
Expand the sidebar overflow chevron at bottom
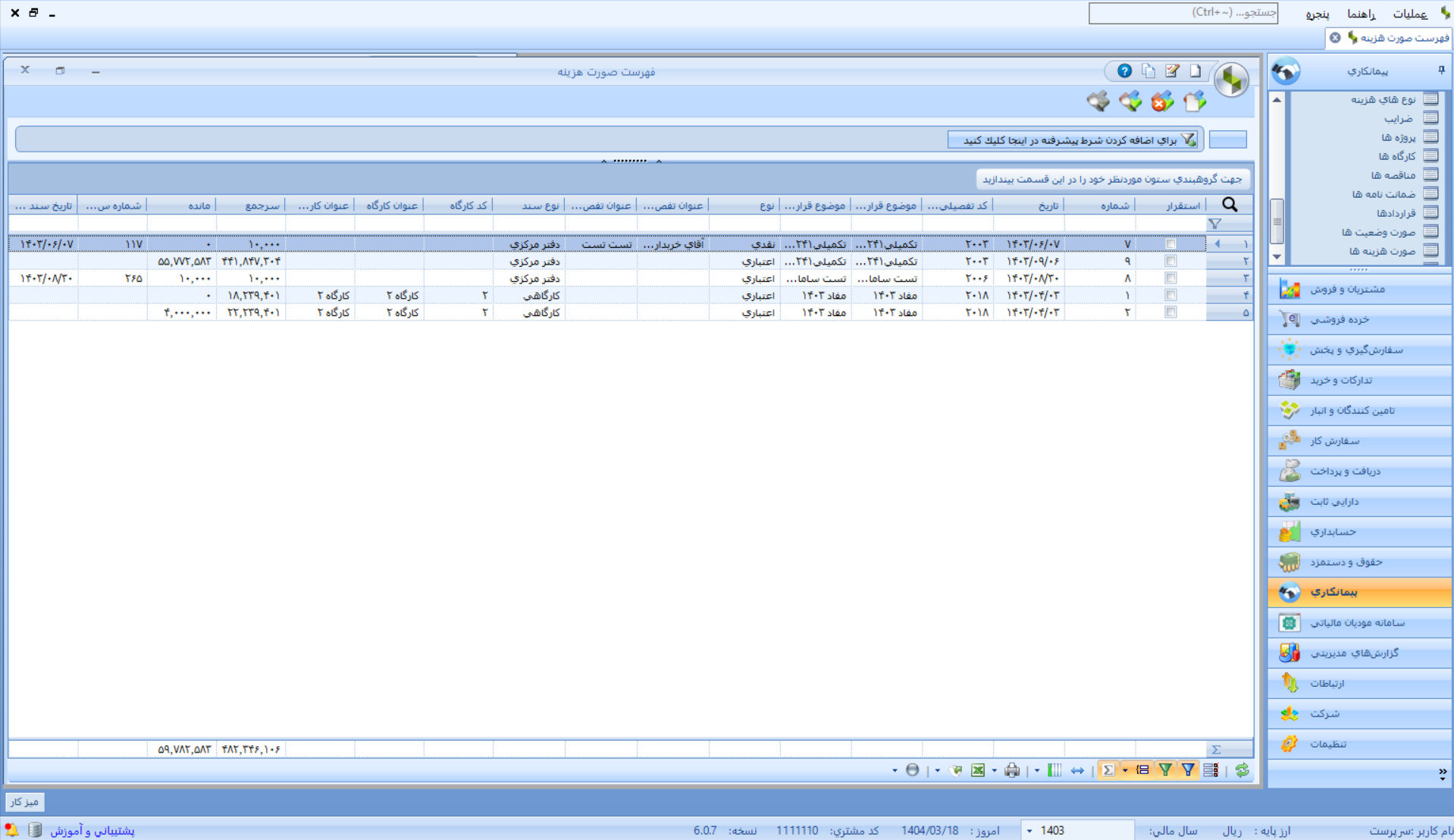[x=1442, y=773]
